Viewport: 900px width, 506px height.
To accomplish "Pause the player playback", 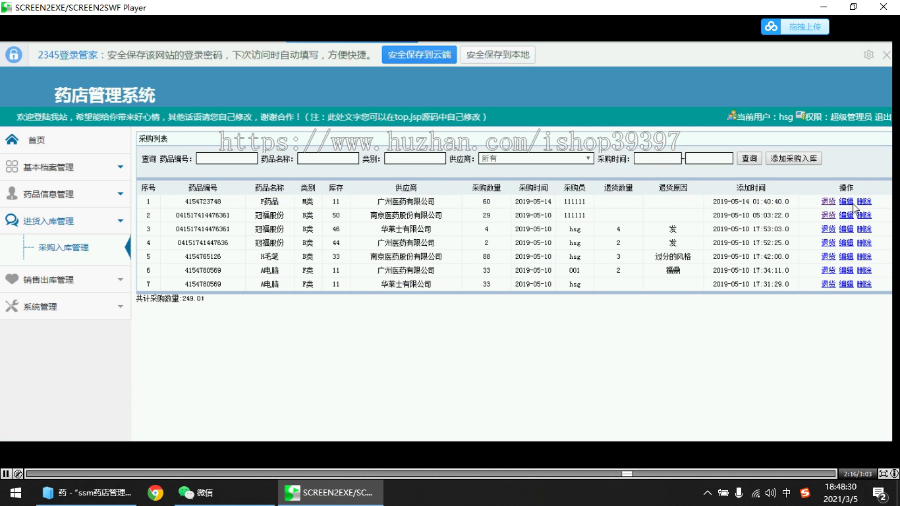I will (x=6, y=473).
